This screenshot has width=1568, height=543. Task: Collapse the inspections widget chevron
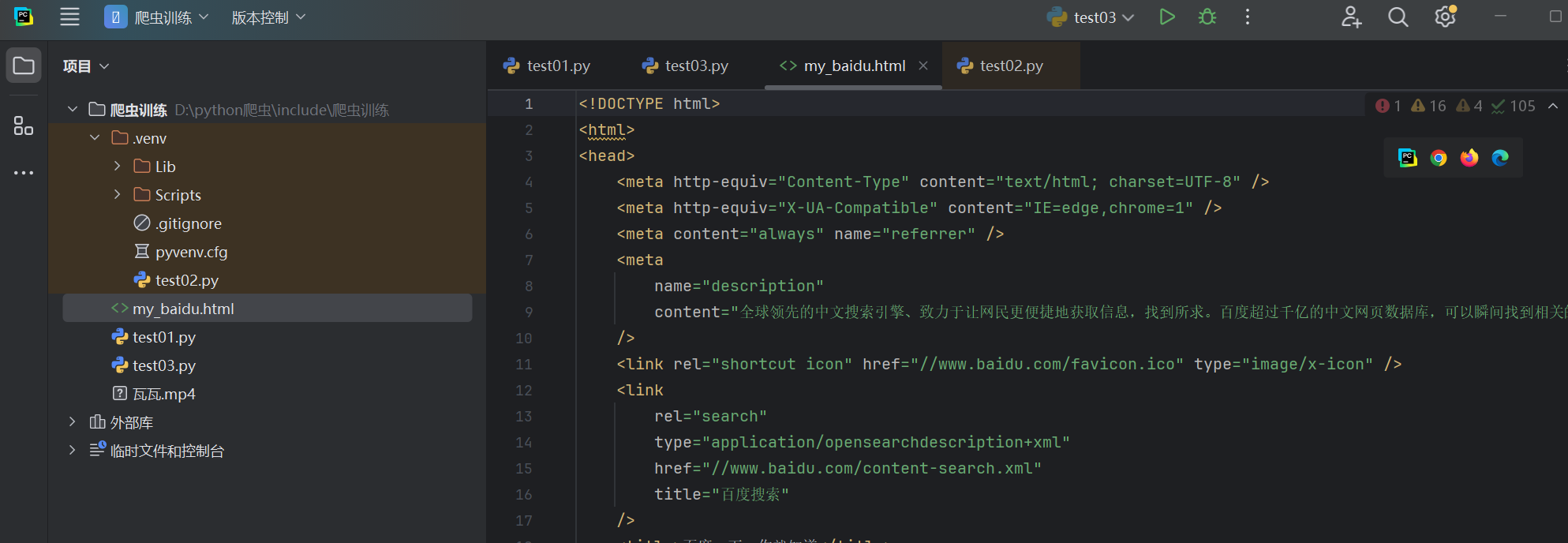1553,106
